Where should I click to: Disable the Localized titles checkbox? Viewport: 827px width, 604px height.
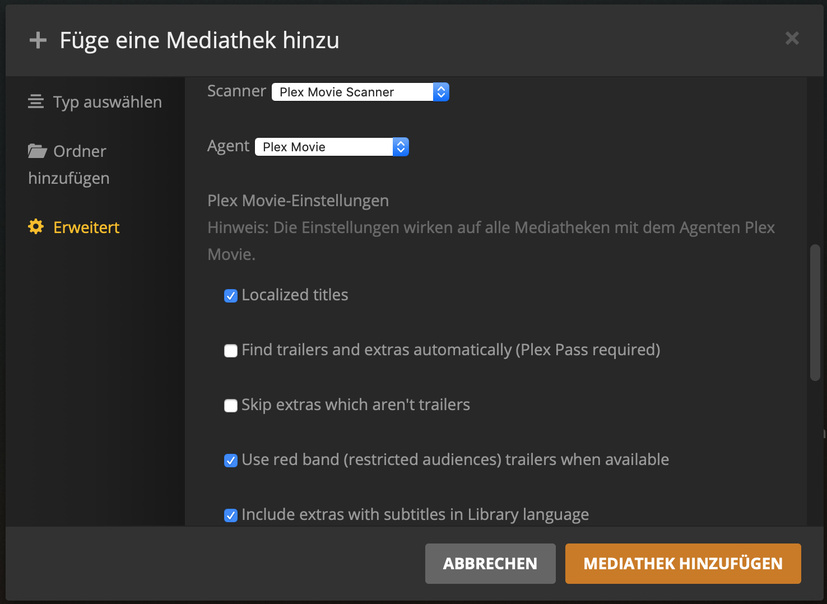231,296
